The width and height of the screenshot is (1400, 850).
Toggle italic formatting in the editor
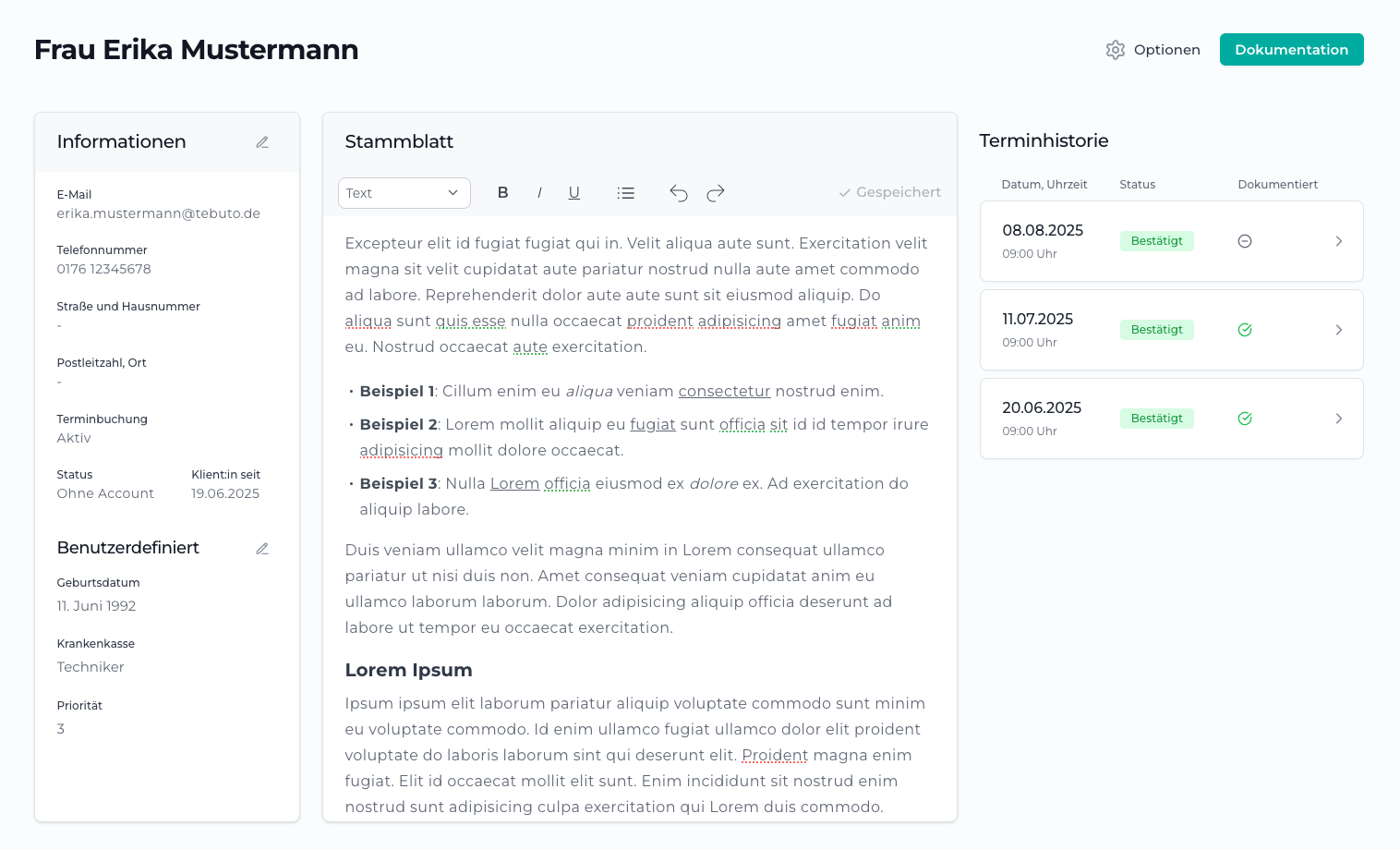coord(539,193)
